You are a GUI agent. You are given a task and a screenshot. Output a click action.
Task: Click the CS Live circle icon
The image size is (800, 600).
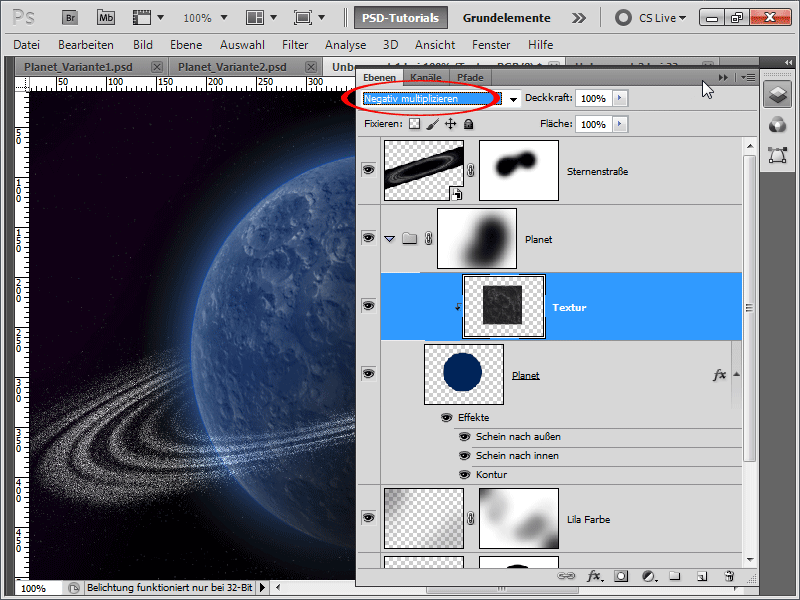pyautogui.click(x=623, y=18)
